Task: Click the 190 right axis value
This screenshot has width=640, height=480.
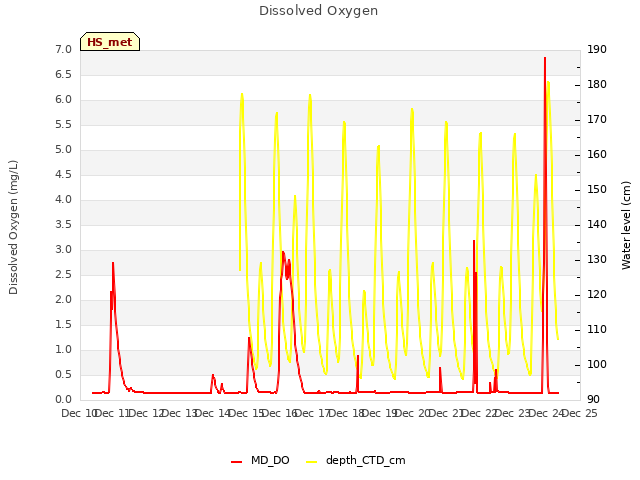Action: pos(597,49)
